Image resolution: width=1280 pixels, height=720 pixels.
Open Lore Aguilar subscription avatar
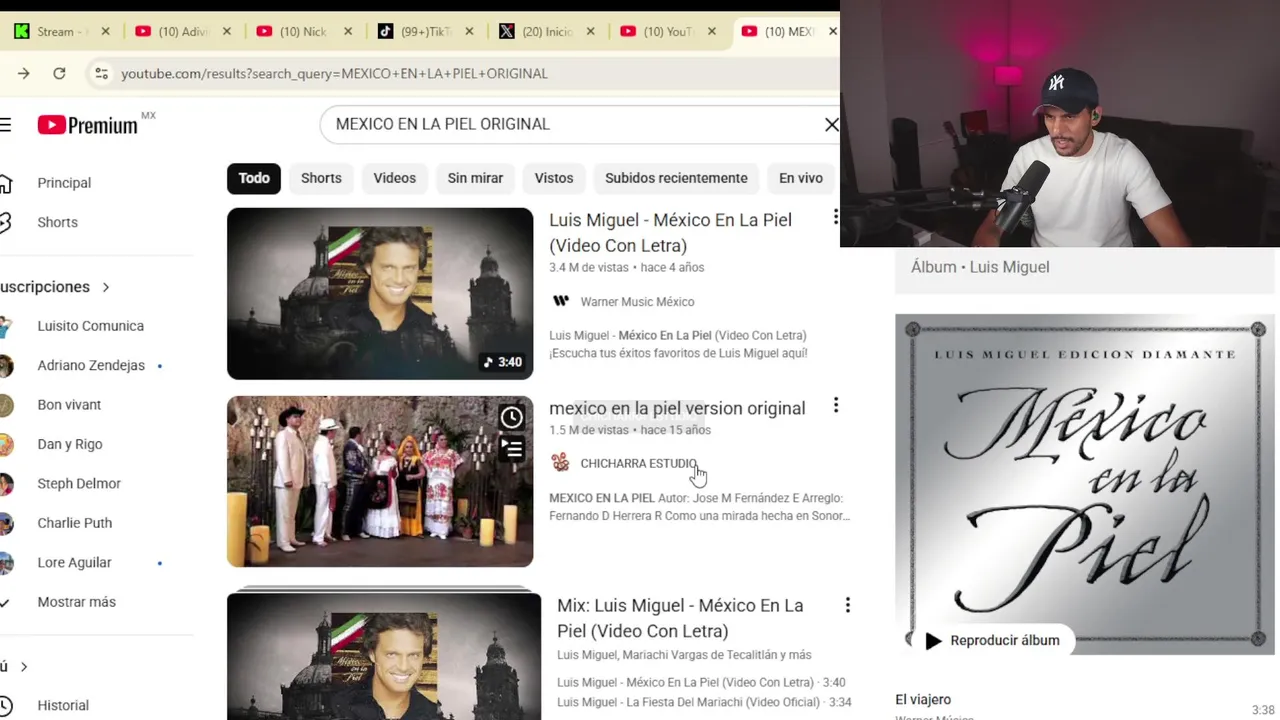pyautogui.click(x=5, y=563)
